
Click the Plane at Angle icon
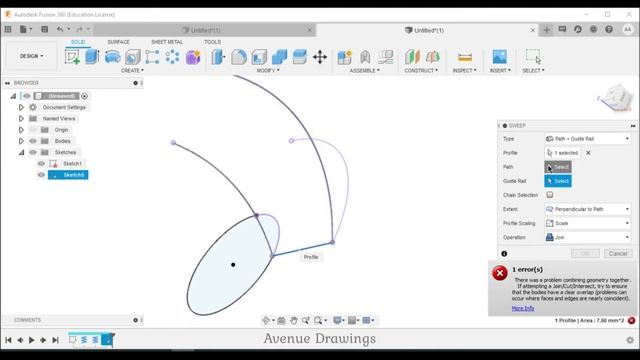[433, 57]
